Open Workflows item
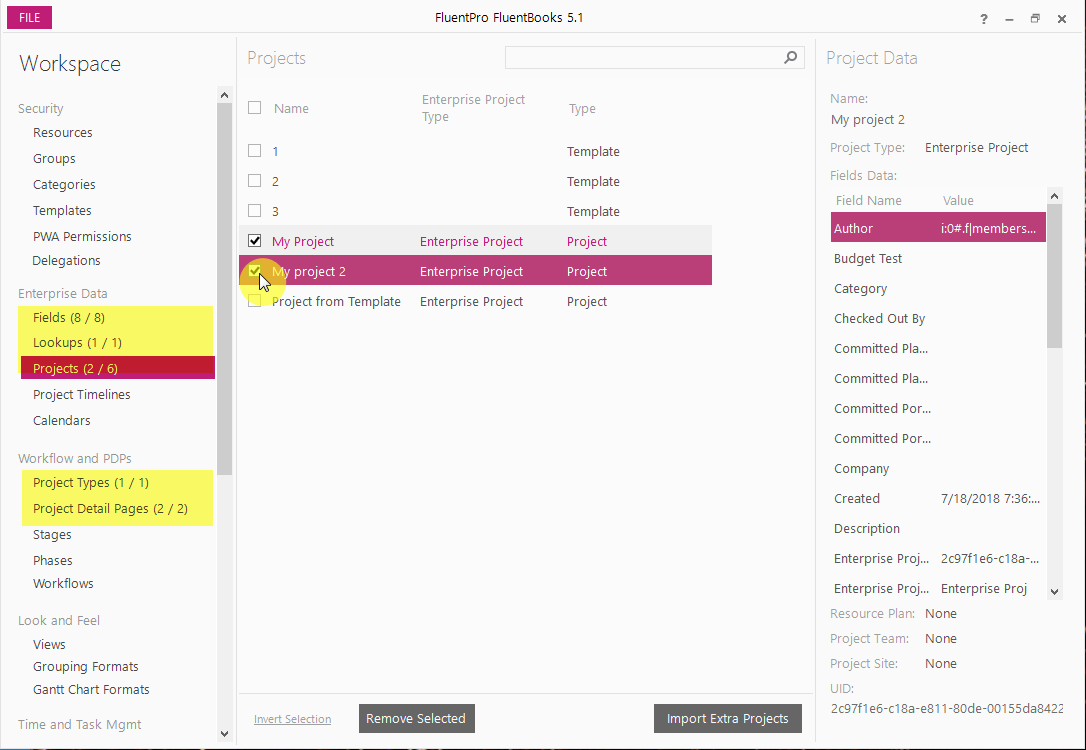This screenshot has width=1086, height=750. (x=63, y=583)
